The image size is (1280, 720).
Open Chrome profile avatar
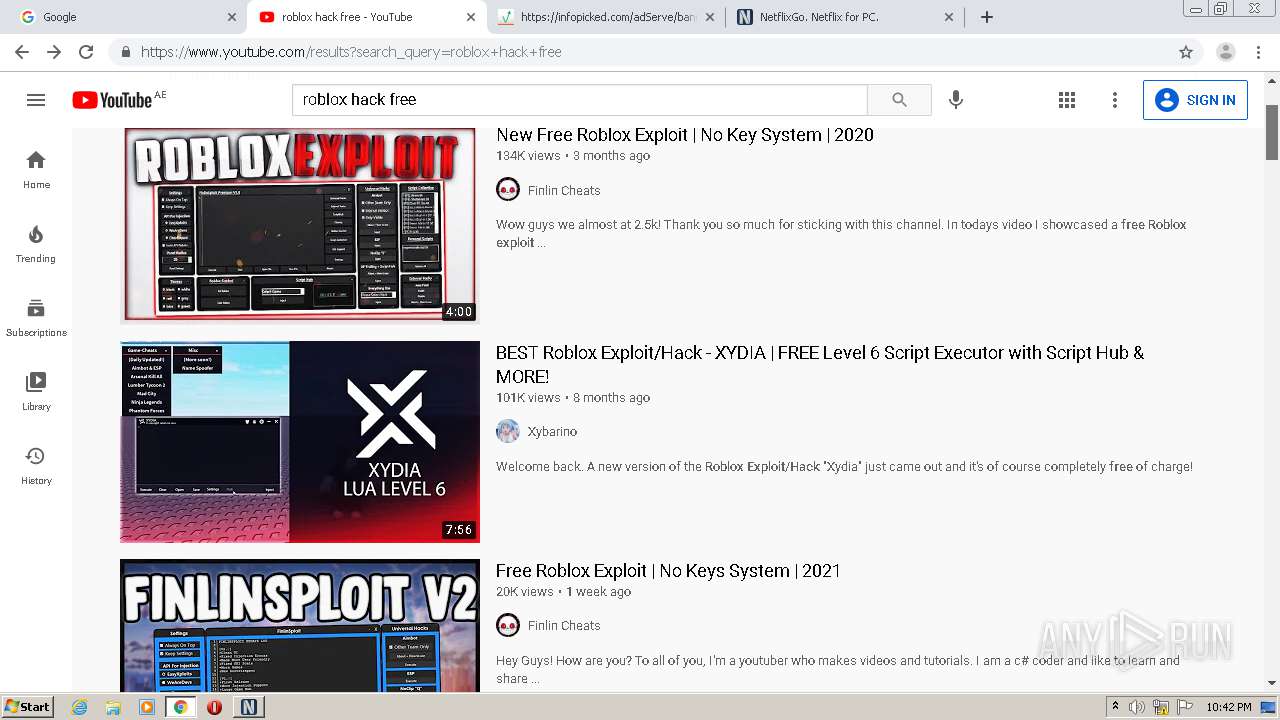1226,52
